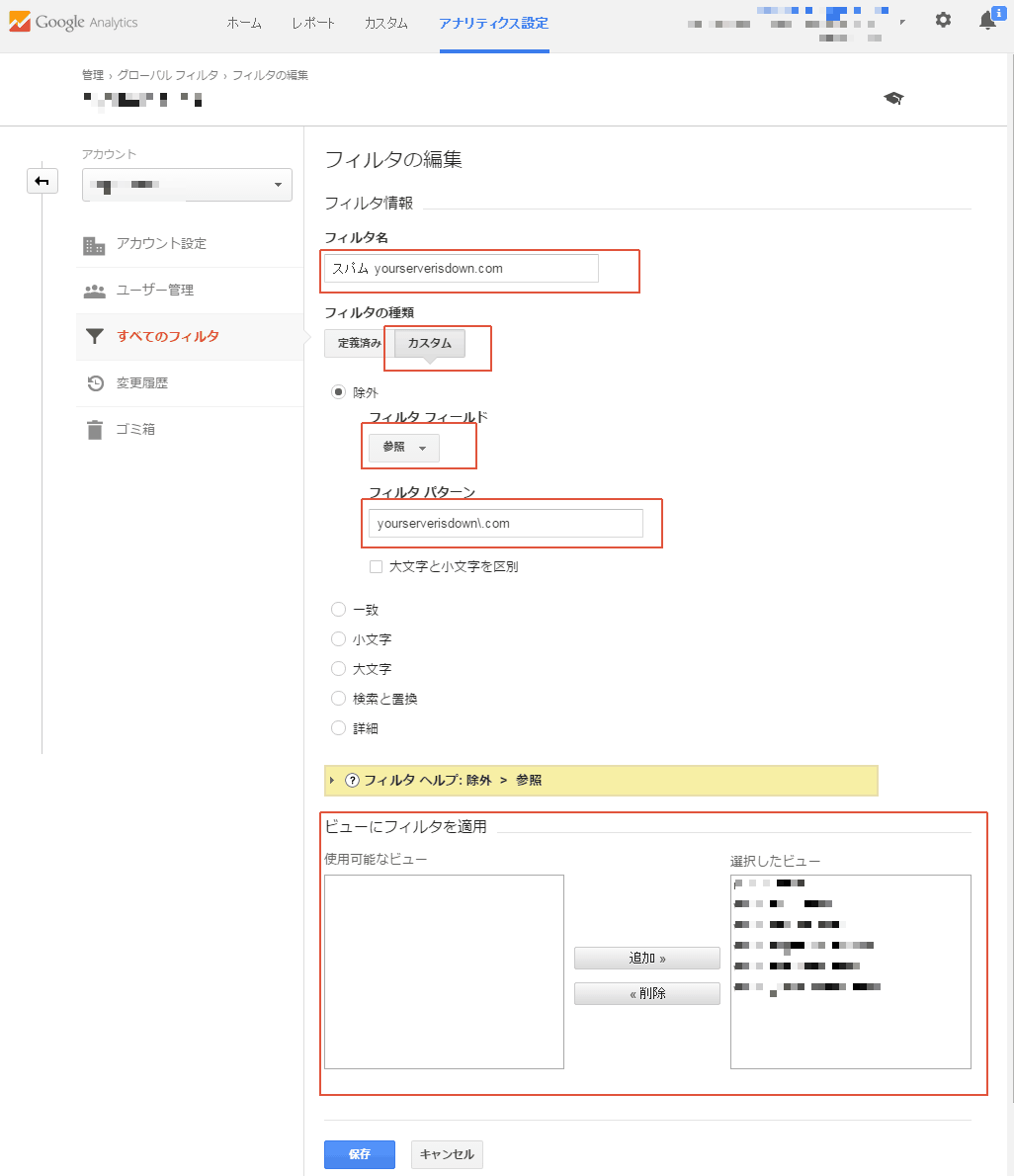Image resolution: width=1014 pixels, height=1176 pixels.
Task: Click the ゴミ箱 trash can icon
Action: coord(95,430)
